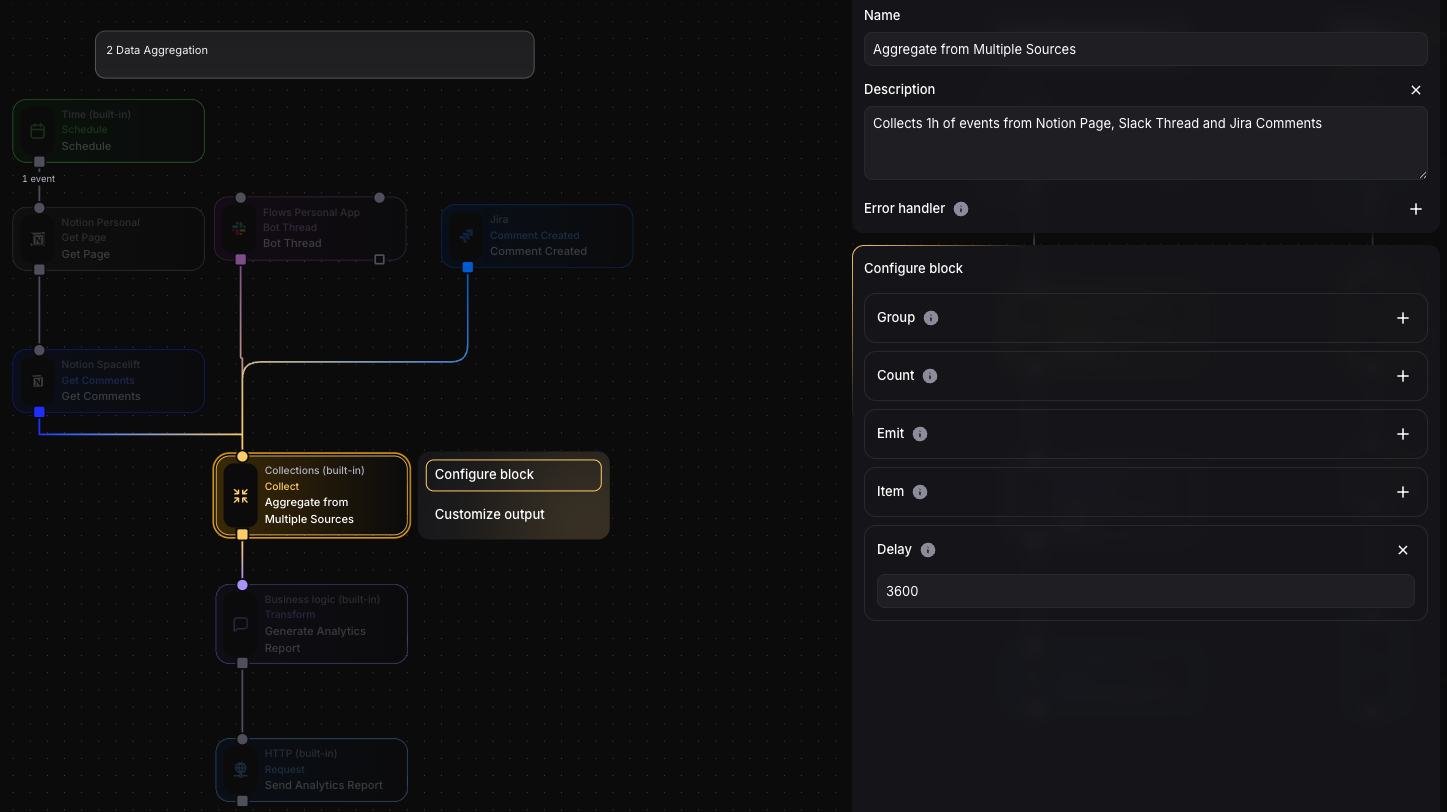Click the Transform node chat icon

[x=241, y=624]
